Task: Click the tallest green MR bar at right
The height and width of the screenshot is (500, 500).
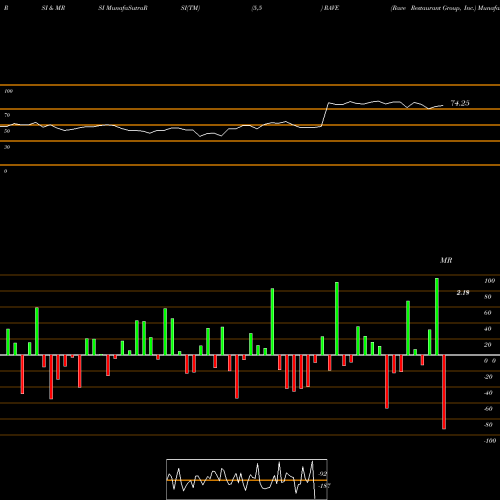Action: pos(437,316)
